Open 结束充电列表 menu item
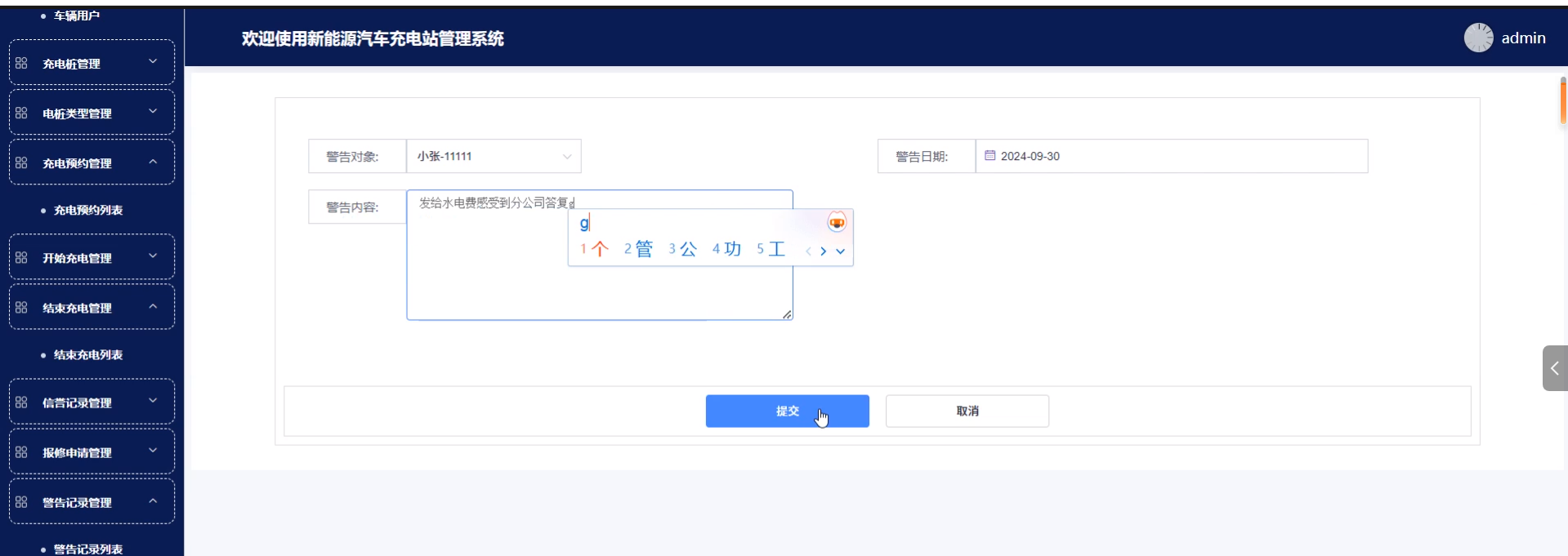Image resolution: width=1568 pixels, height=556 pixels. (x=88, y=354)
